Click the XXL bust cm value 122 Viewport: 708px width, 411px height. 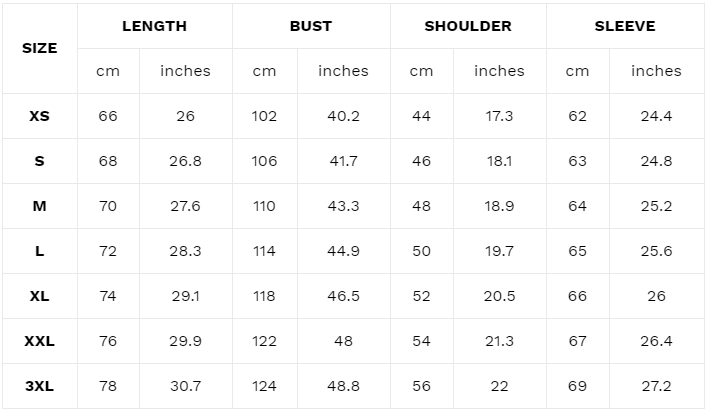click(264, 341)
